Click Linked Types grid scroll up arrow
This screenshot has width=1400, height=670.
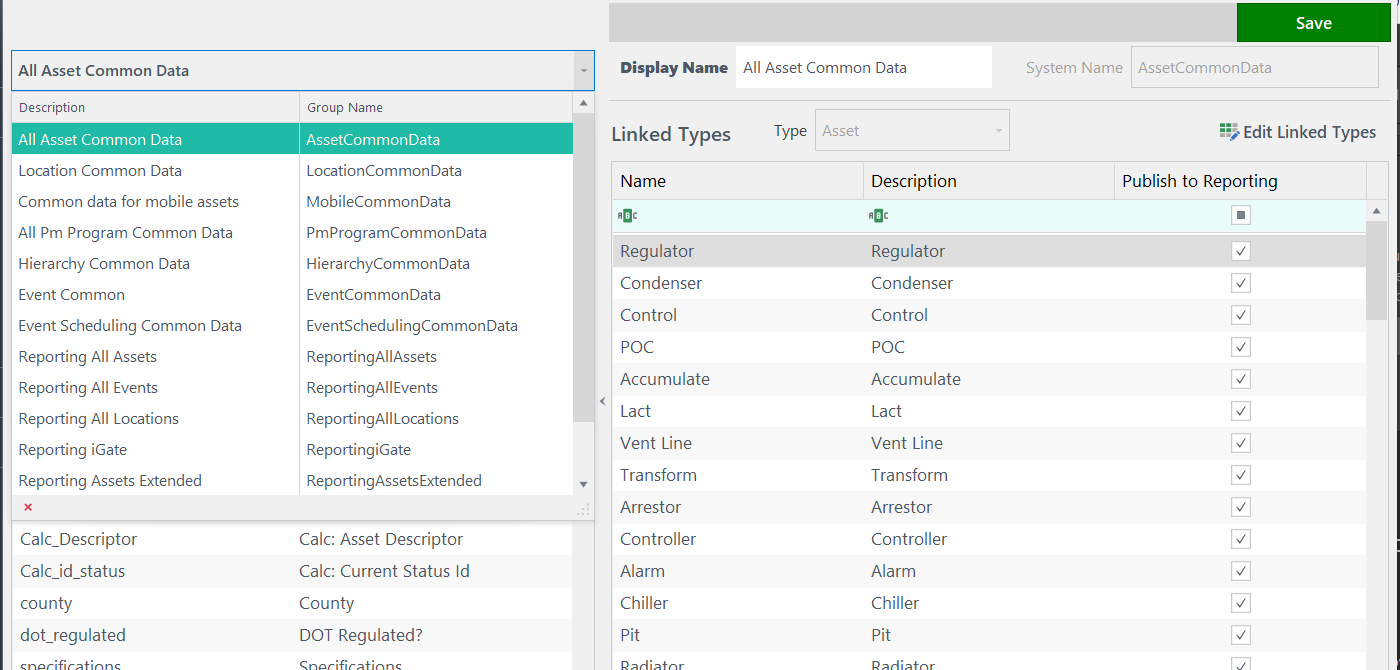click(1377, 211)
